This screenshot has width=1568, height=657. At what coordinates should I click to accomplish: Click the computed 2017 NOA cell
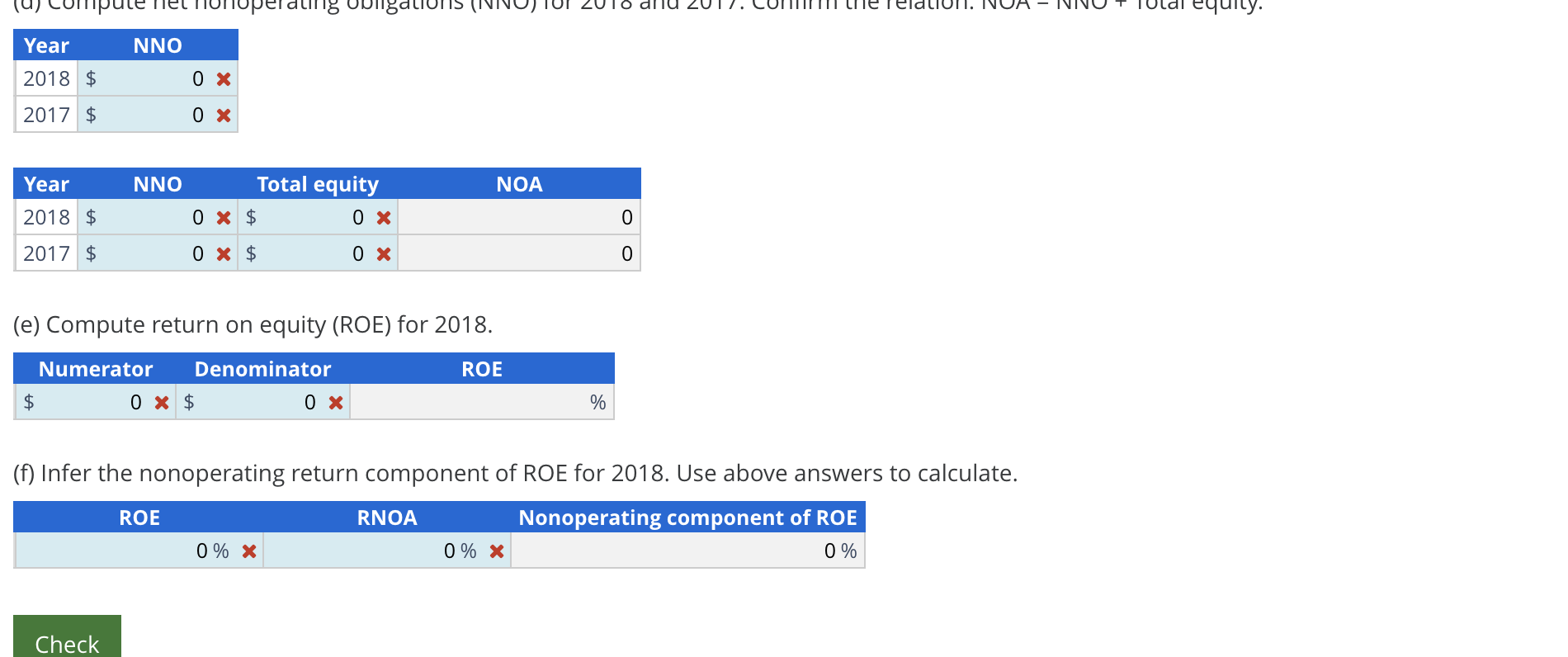518,253
